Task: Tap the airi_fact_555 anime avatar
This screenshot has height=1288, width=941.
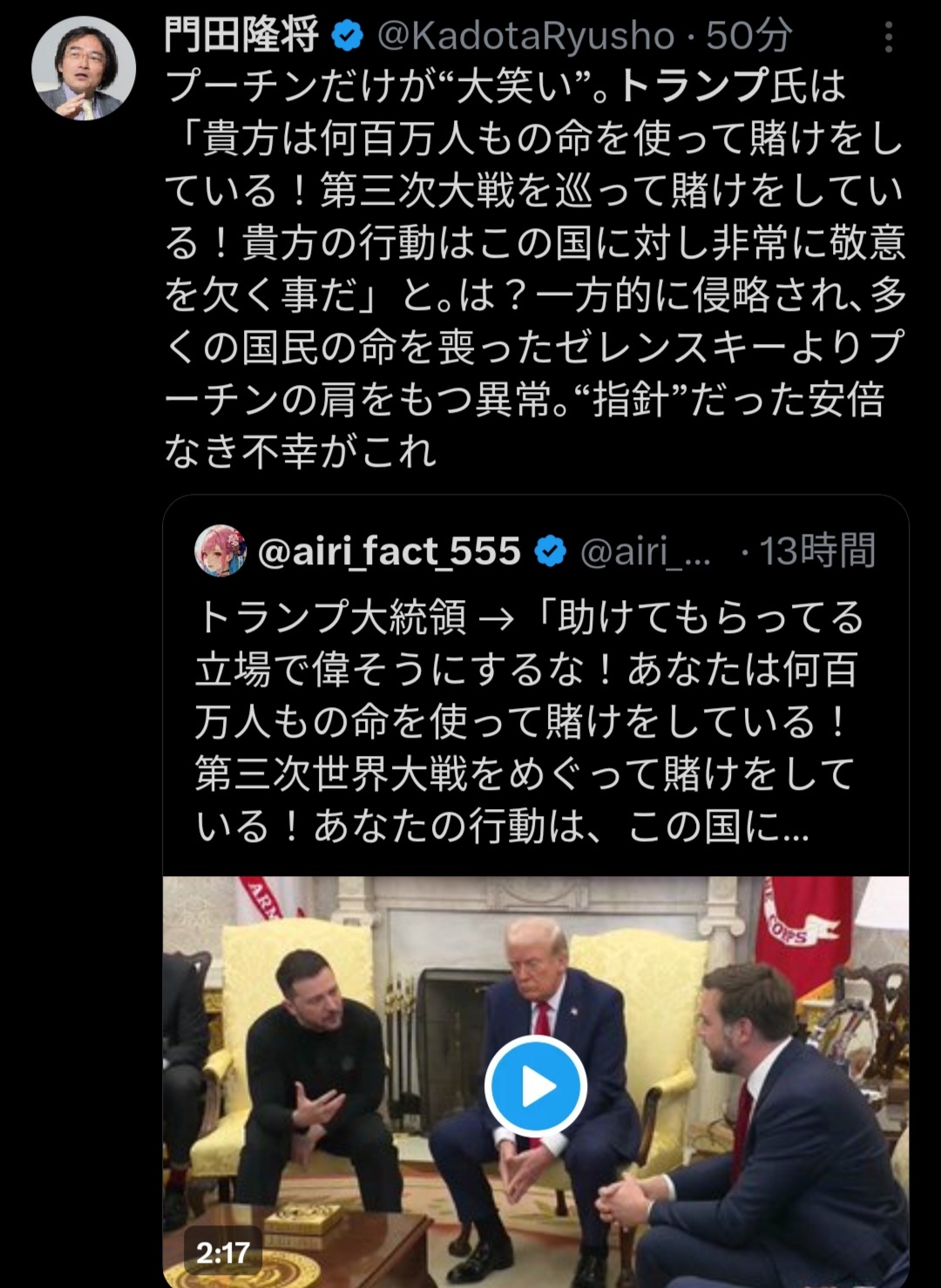Action: click(x=220, y=550)
